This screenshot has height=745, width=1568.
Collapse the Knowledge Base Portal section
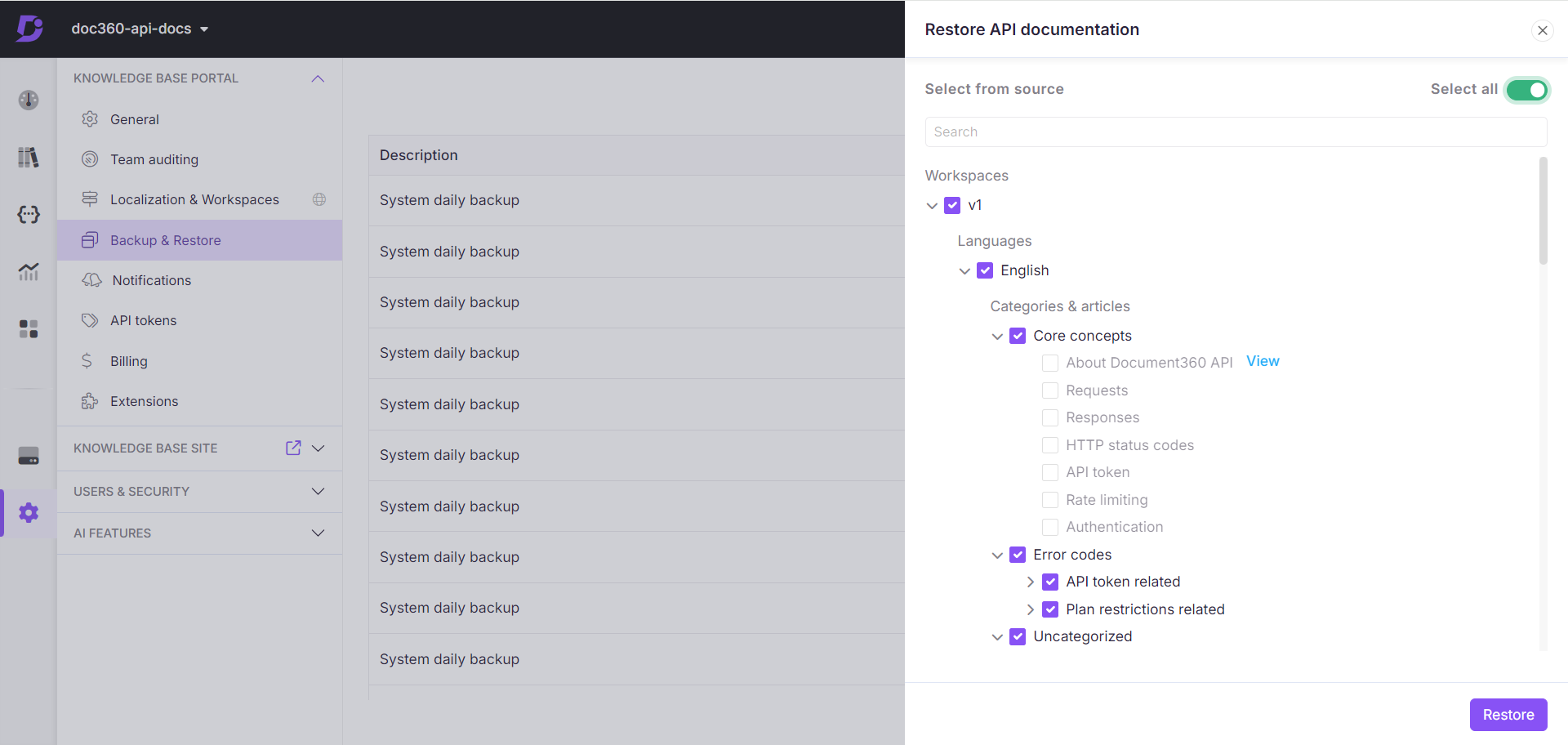tap(318, 78)
